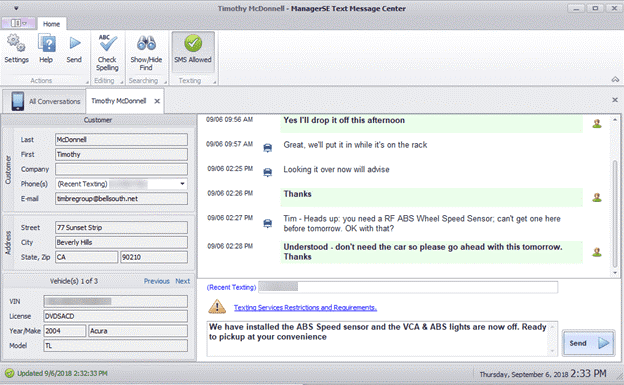Click the Year field 2004
This screenshot has width=624, height=385.
[x=64, y=331]
